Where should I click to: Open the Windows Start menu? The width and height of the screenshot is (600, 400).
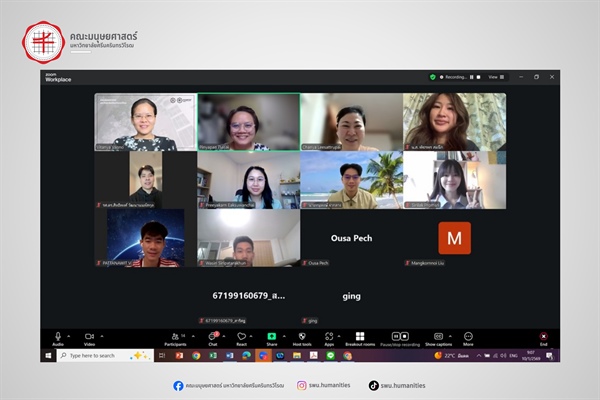(x=47, y=355)
